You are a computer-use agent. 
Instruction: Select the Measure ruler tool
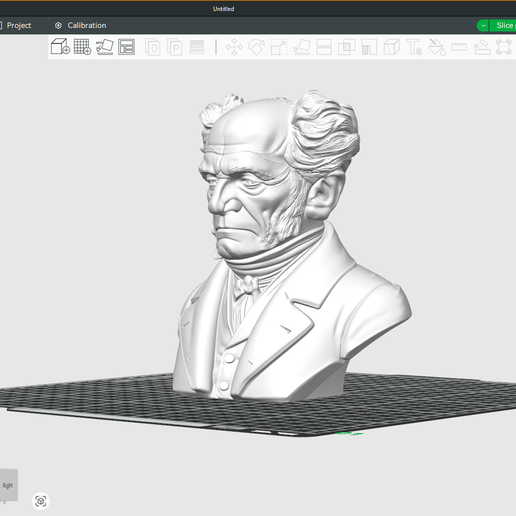pos(459,47)
